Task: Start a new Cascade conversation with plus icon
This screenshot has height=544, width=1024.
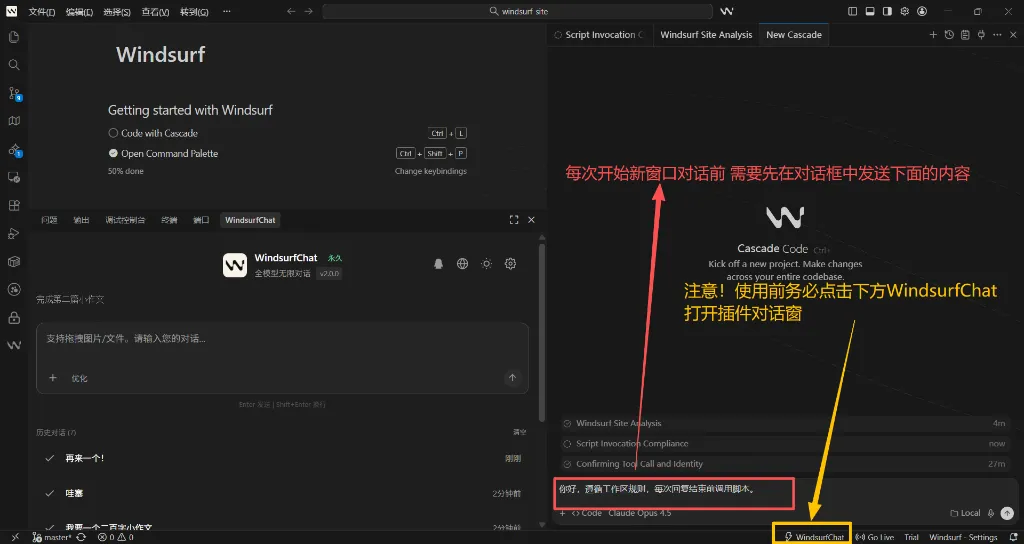Action: [x=933, y=35]
